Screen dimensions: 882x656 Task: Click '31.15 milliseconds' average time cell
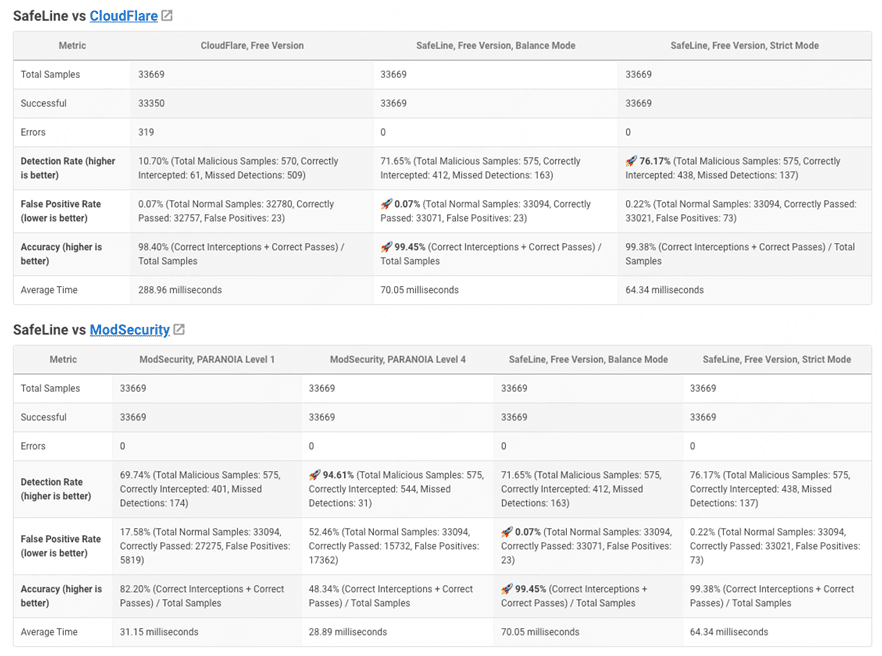pyautogui.click(x=159, y=632)
